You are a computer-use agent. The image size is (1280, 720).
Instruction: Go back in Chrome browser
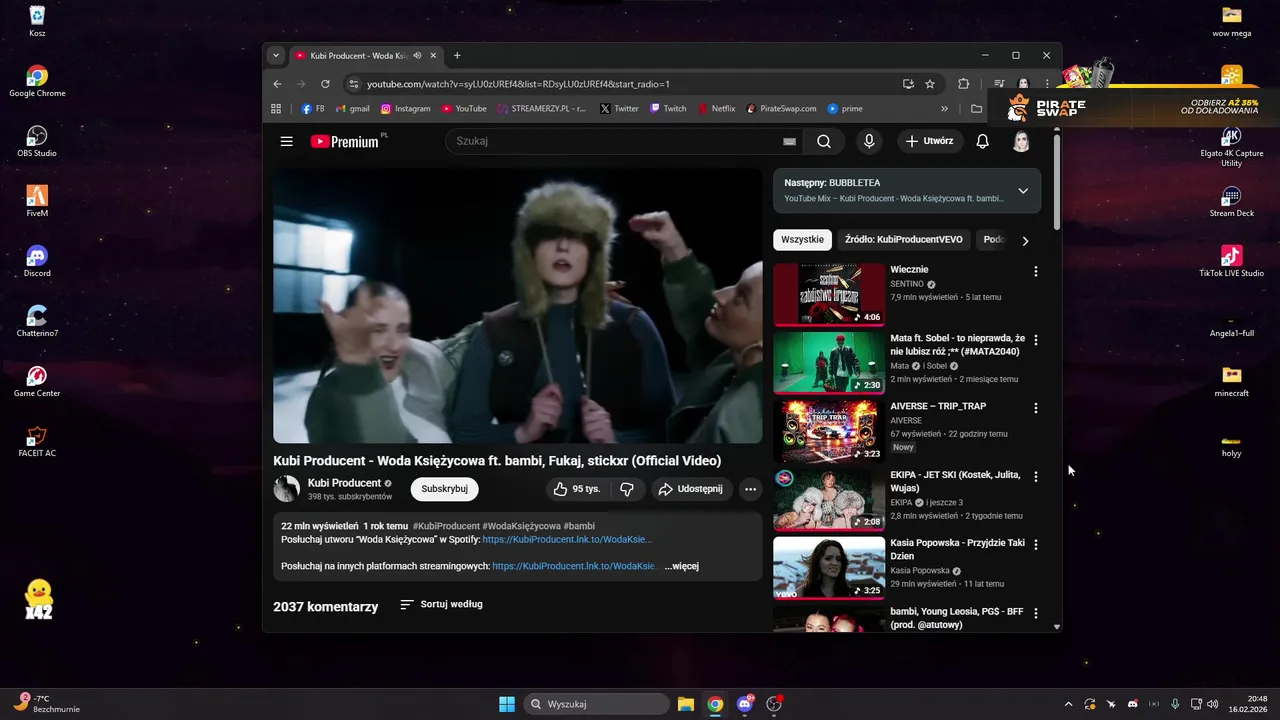coord(278,84)
